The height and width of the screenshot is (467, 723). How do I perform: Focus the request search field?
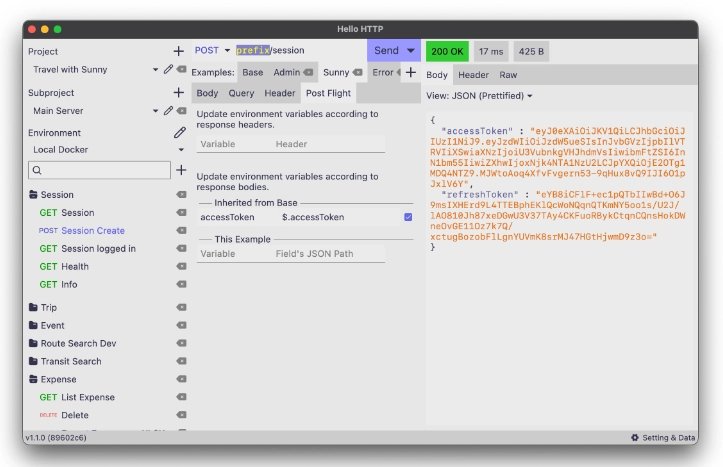(x=99, y=170)
